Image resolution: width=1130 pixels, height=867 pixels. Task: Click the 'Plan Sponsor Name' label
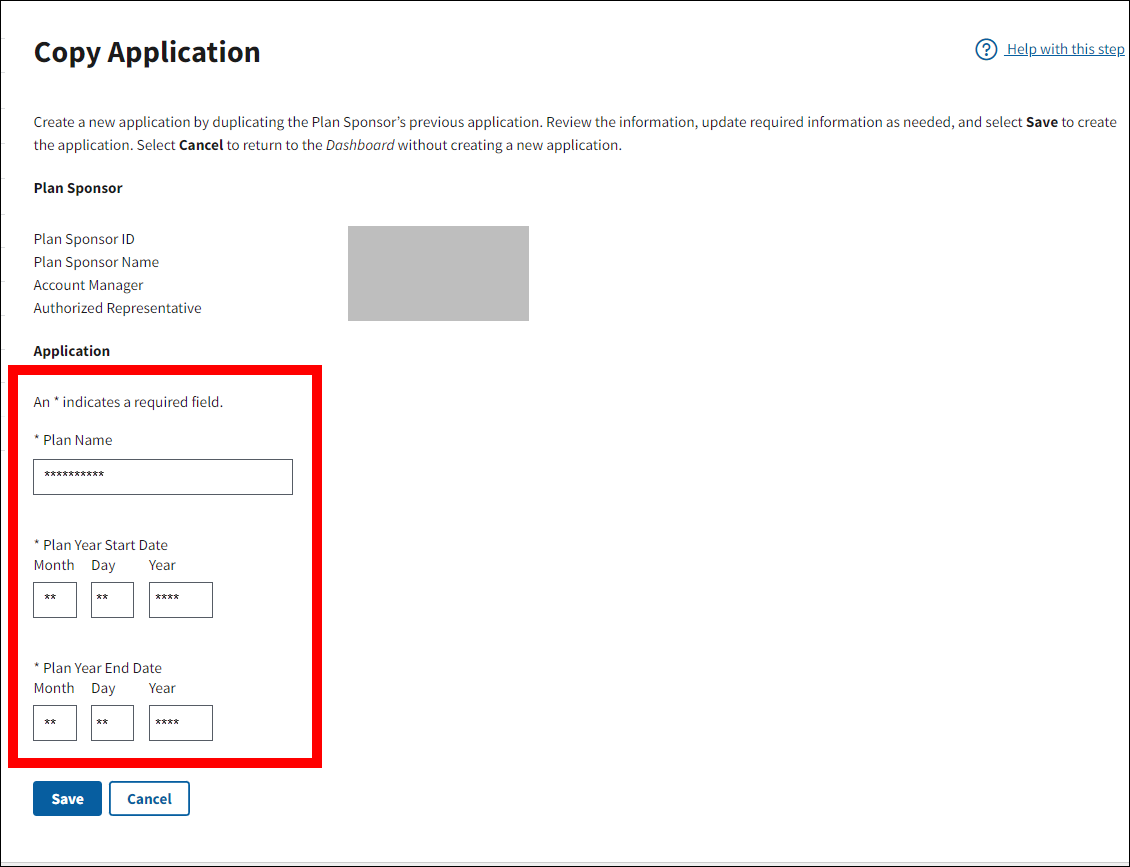click(x=96, y=262)
